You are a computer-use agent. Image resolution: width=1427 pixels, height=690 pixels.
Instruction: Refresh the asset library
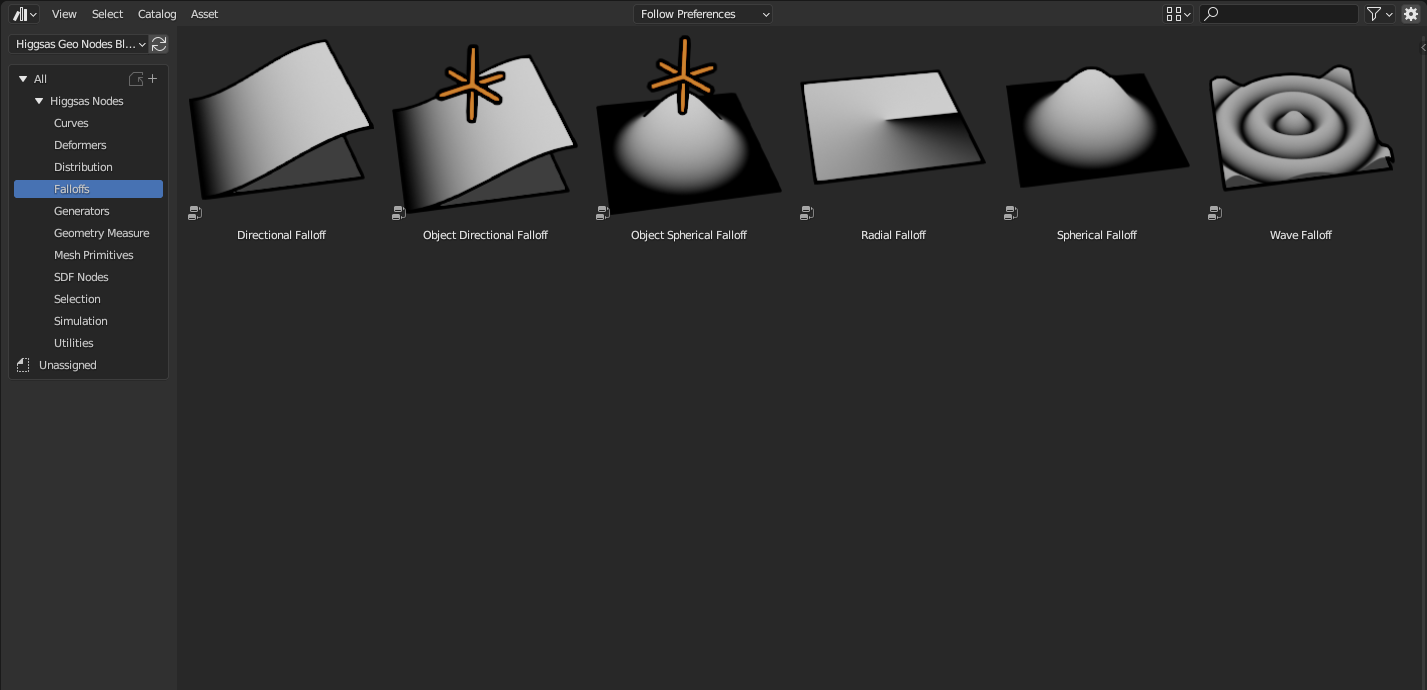(158, 44)
